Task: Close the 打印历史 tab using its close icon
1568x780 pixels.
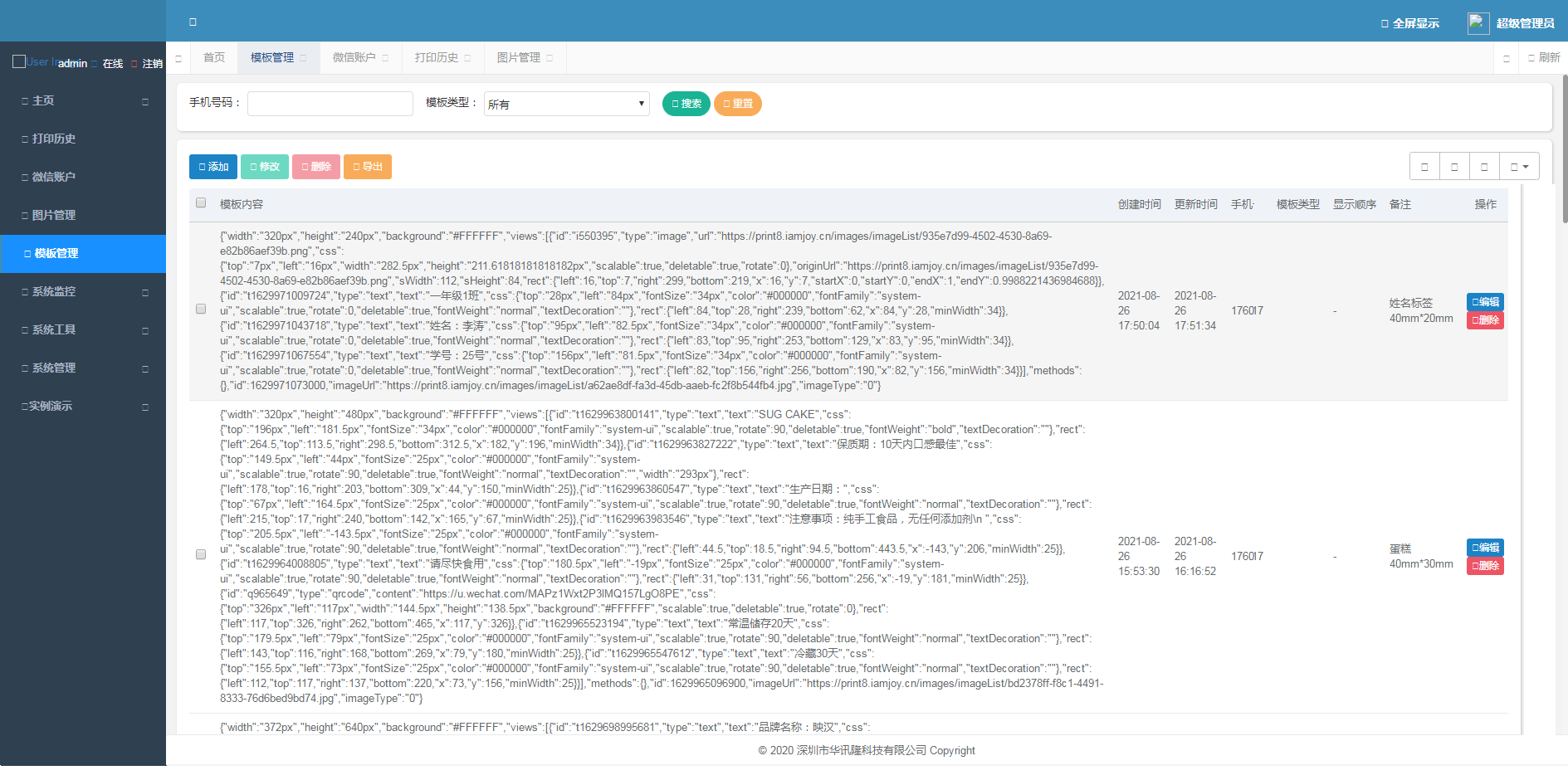Action: point(468,58)
